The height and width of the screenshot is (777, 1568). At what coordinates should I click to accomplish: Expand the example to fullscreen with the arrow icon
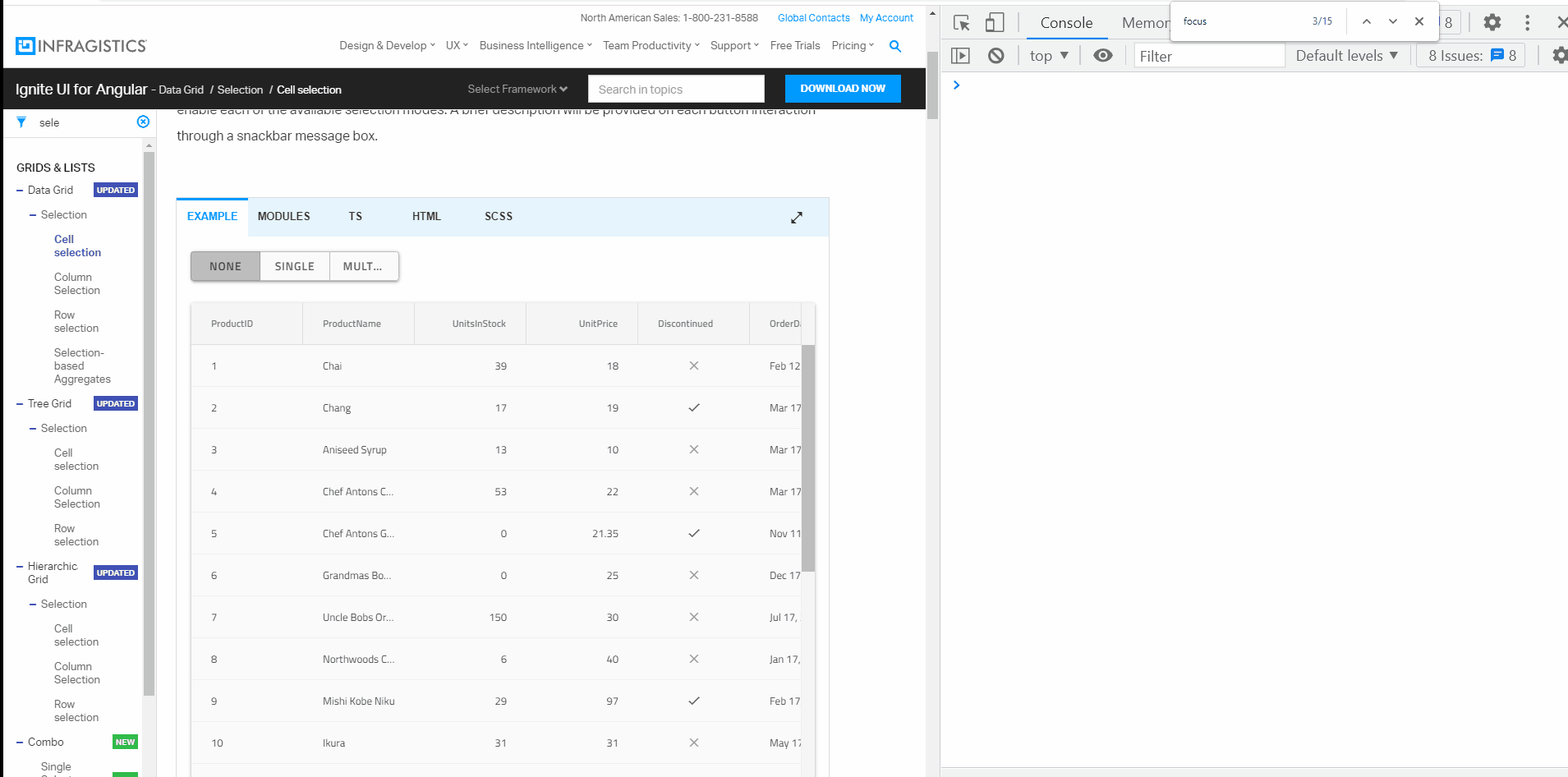796,217
